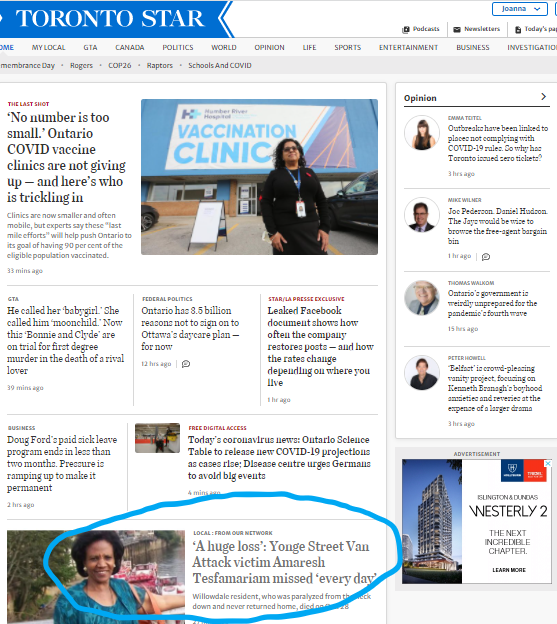Read the 'No number is too small' headline

[x=66, y=157]
